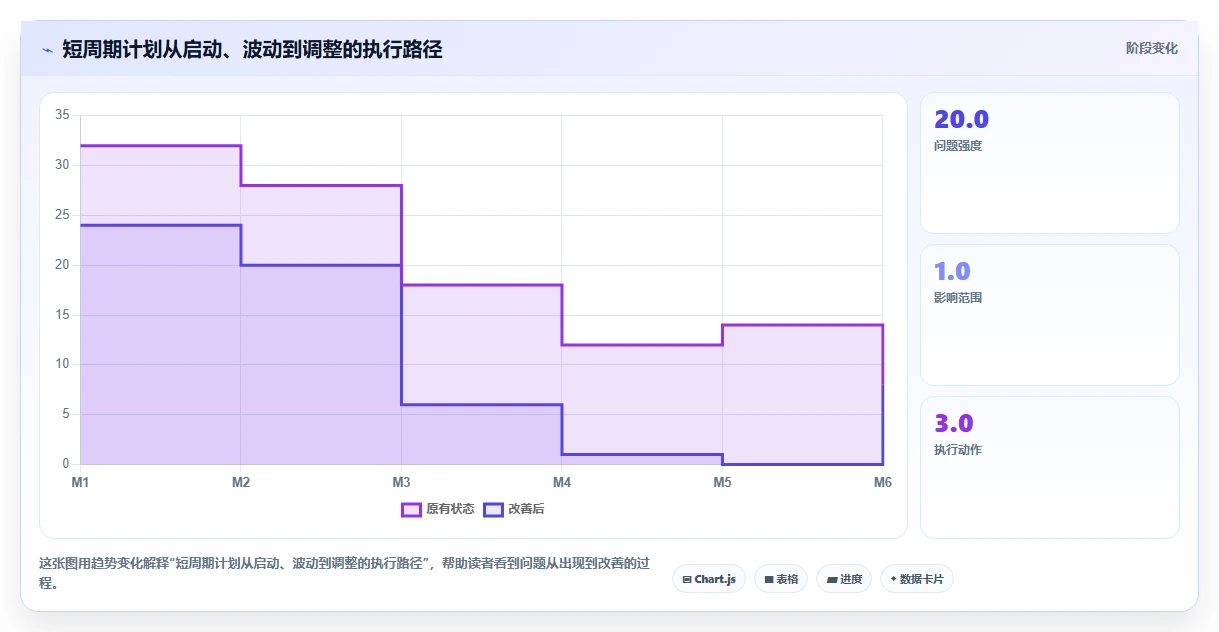This screenshot has height=632, width=1219.
Task: Click the M5 x-axis label
Action: 722,482
